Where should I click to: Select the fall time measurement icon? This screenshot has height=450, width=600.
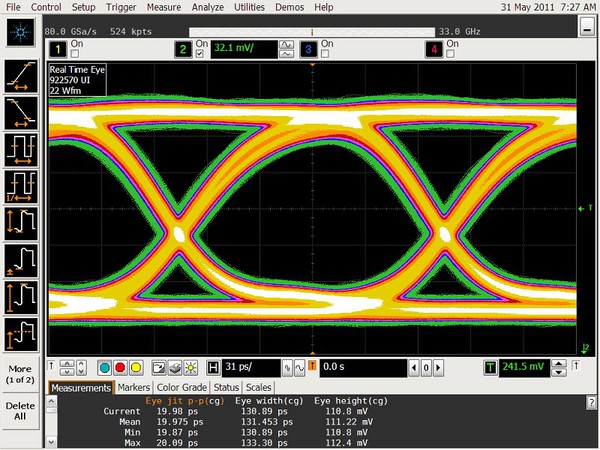[21, 111]
